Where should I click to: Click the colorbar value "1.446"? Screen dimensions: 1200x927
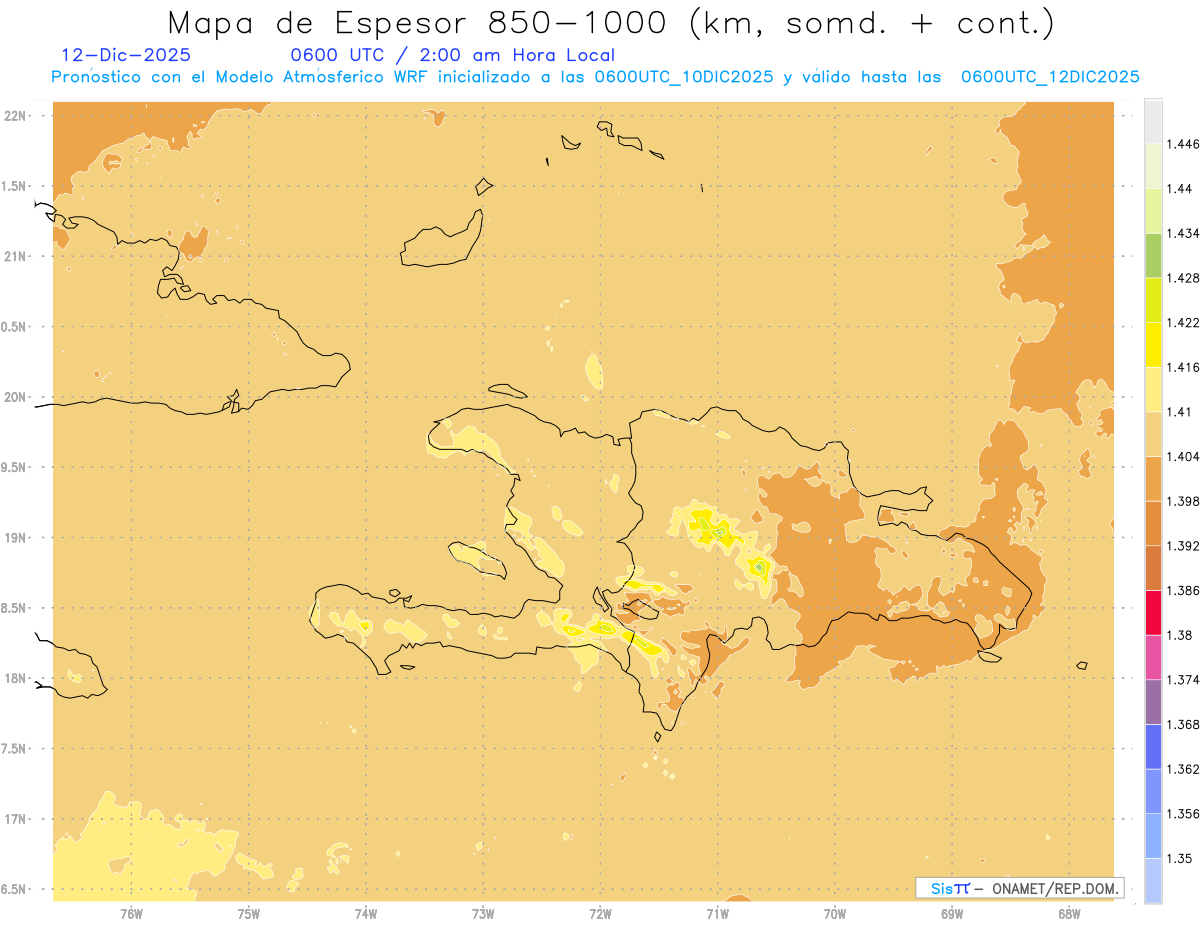1183,144
